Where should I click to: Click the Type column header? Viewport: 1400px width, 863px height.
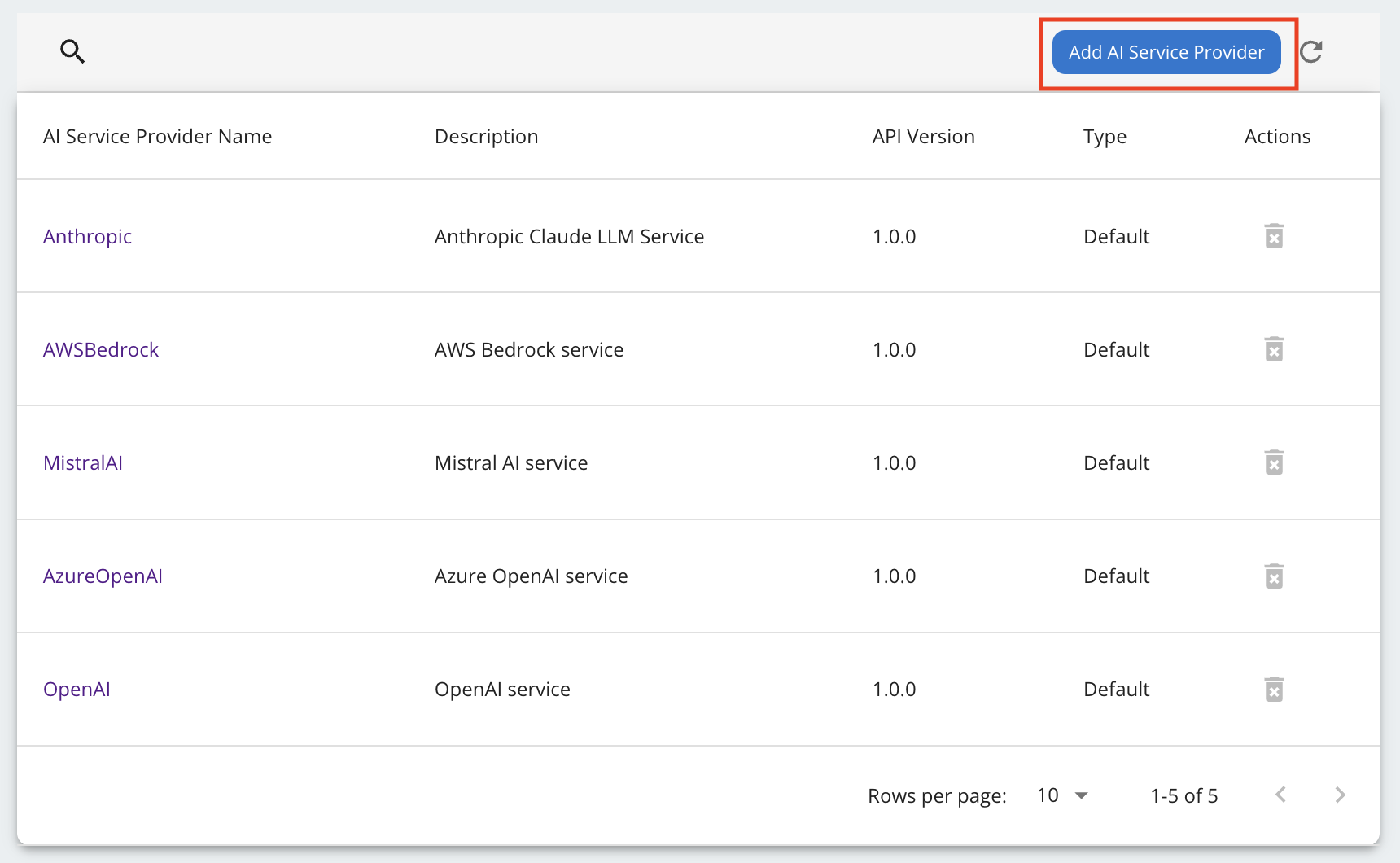(1105, 136)
